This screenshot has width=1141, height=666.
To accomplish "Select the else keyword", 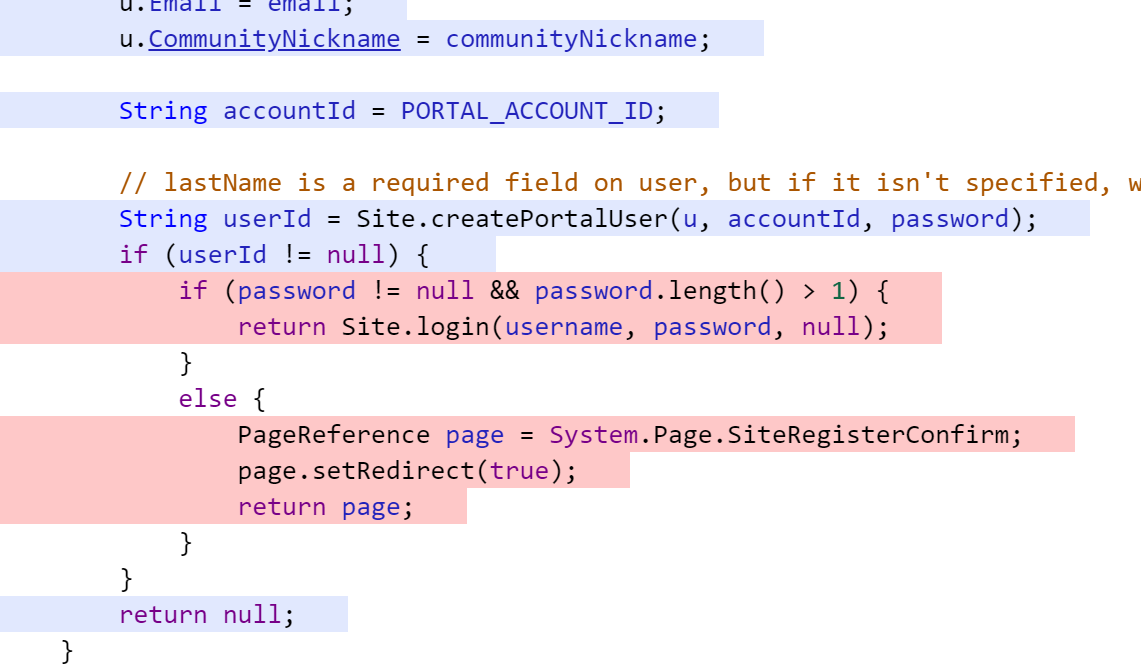I will click(x=207, y=398).
